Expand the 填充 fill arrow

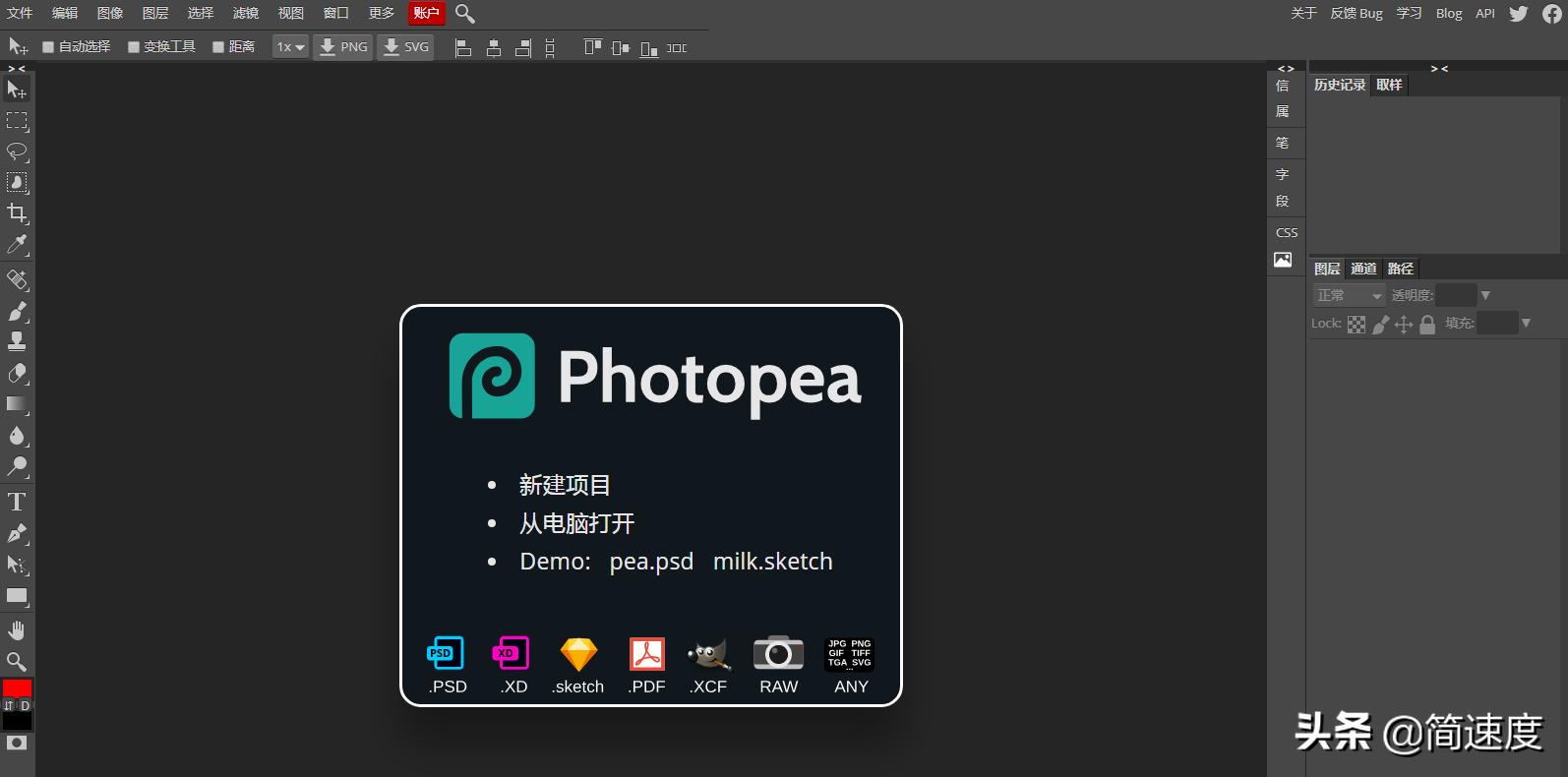pos(1526,323)
